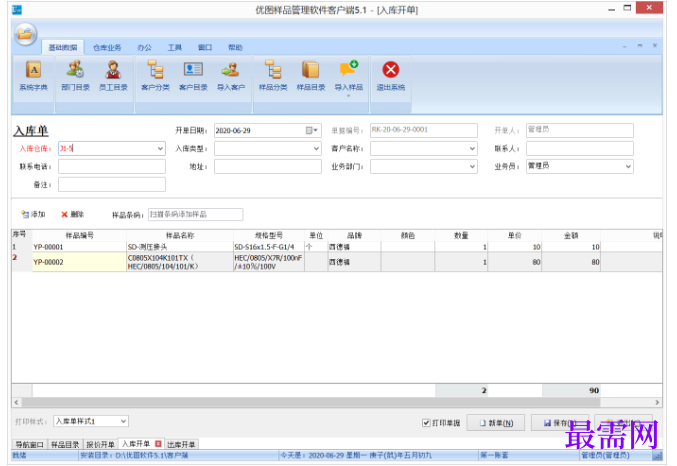Open the 客户目录 customer directory
The width and height of the screenshot is (677, 466).
(x=193, y=76)
